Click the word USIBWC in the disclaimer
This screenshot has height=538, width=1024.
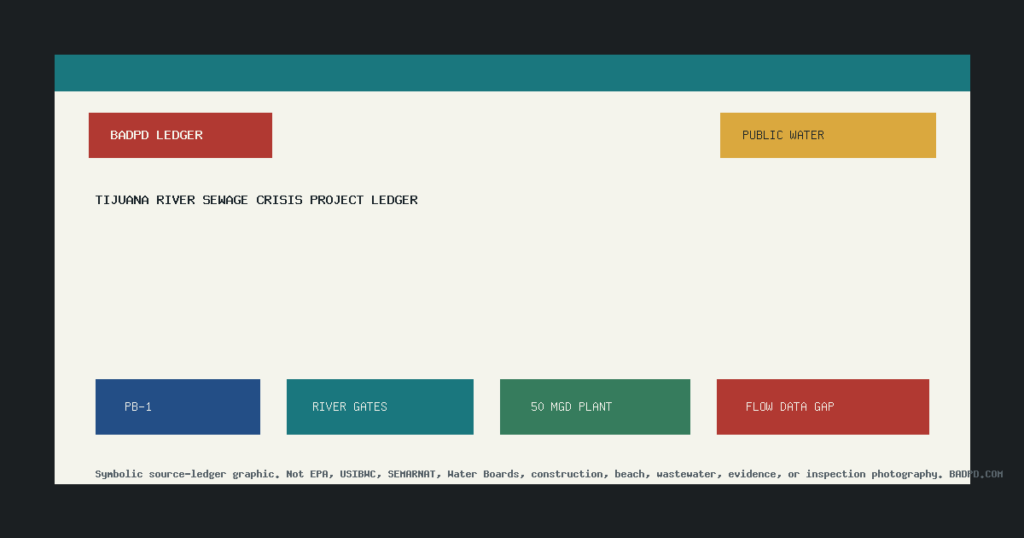pyautogui.click(x=358, y=474)
